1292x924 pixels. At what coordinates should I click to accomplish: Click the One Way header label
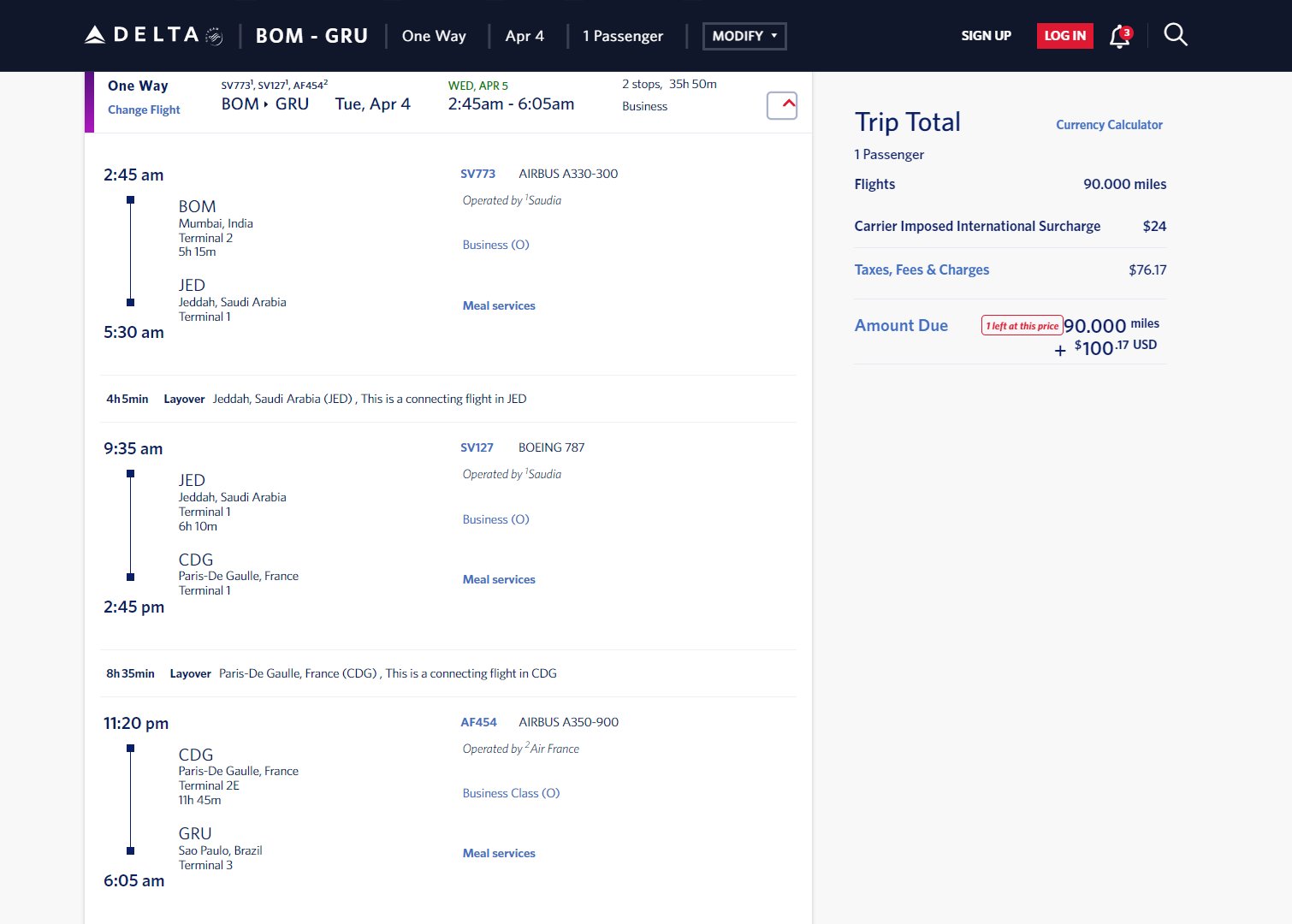434,36
